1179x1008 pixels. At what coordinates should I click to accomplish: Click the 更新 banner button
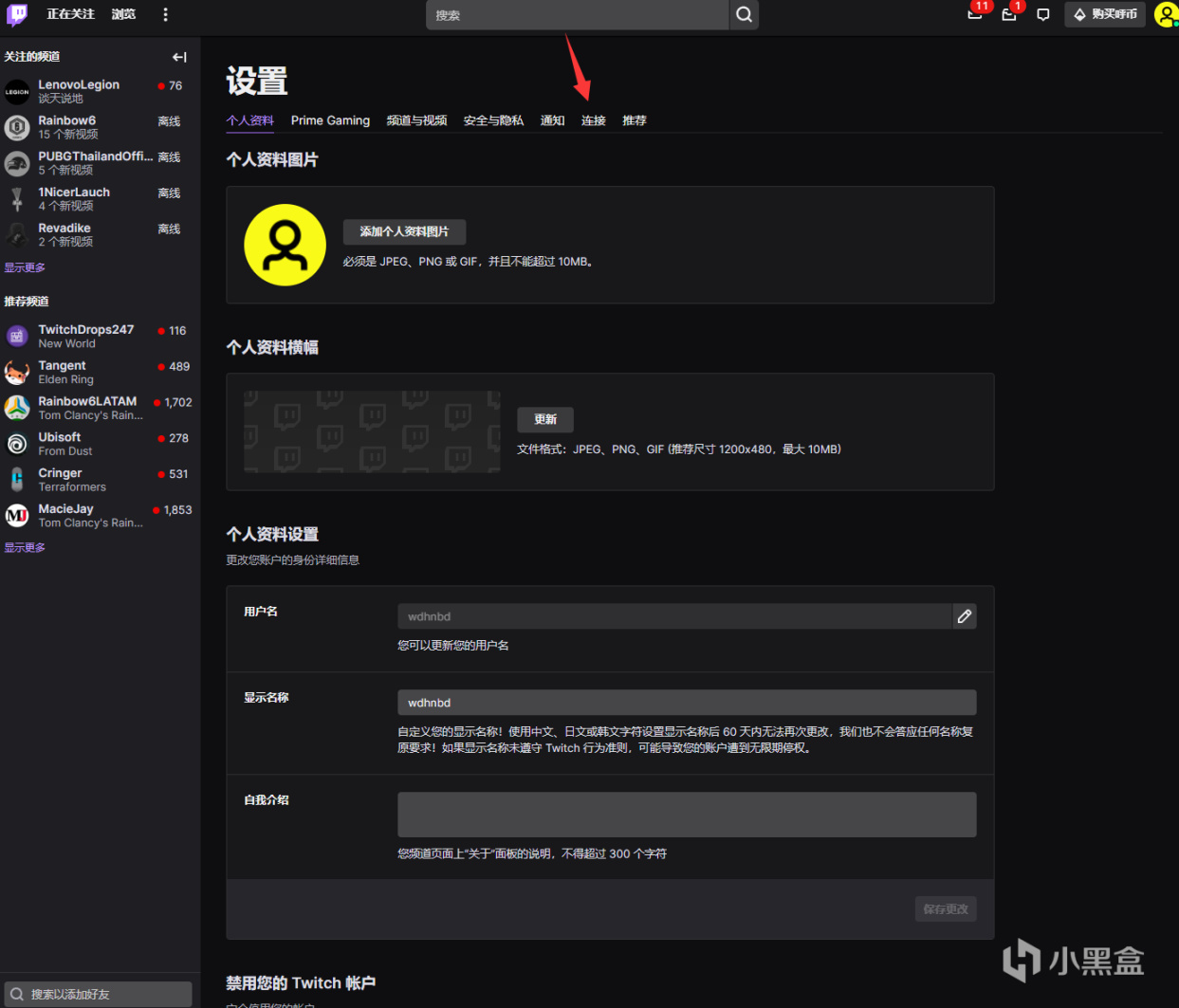[x=545, y=419]
